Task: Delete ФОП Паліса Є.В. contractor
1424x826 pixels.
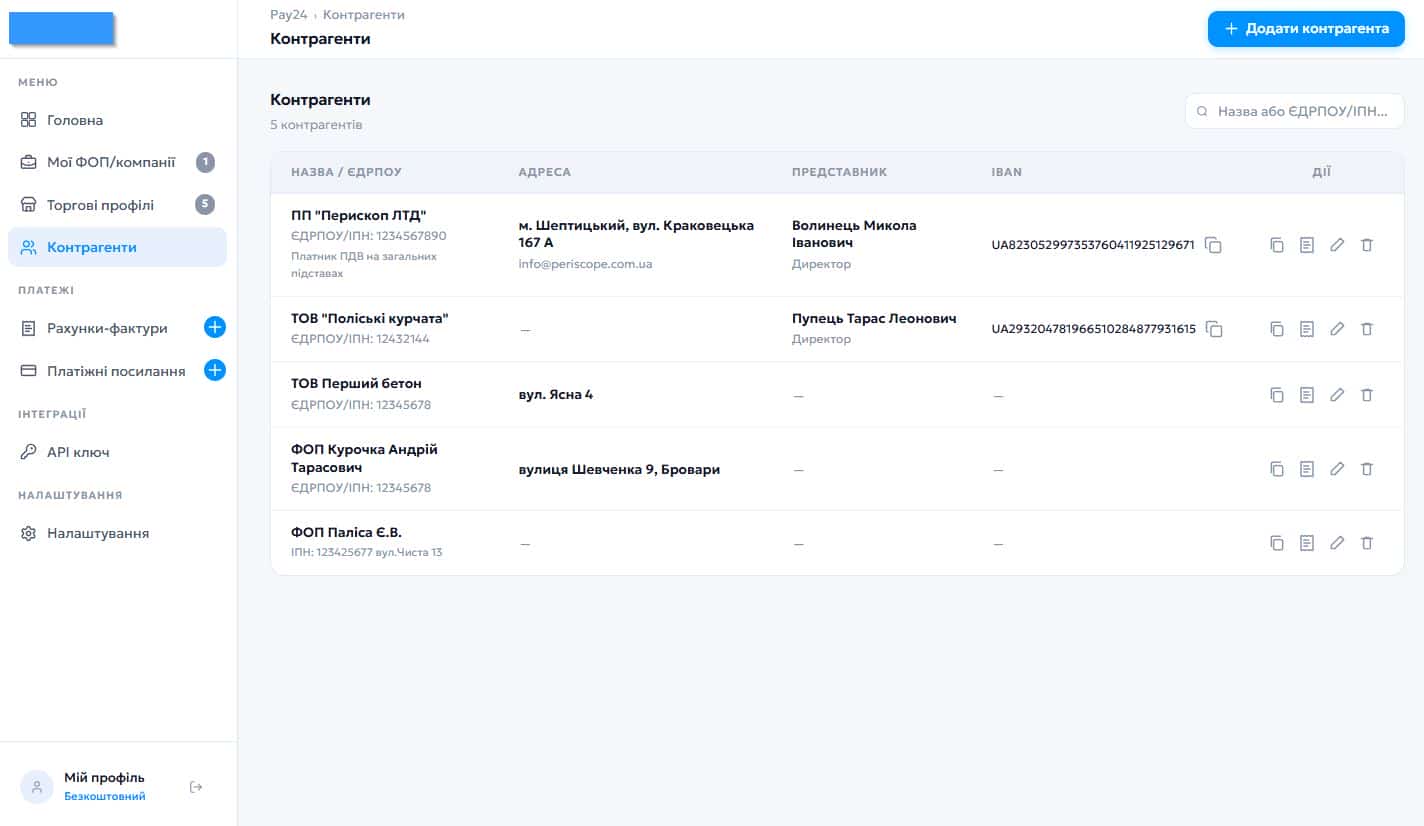Action: pos(1367,543)
